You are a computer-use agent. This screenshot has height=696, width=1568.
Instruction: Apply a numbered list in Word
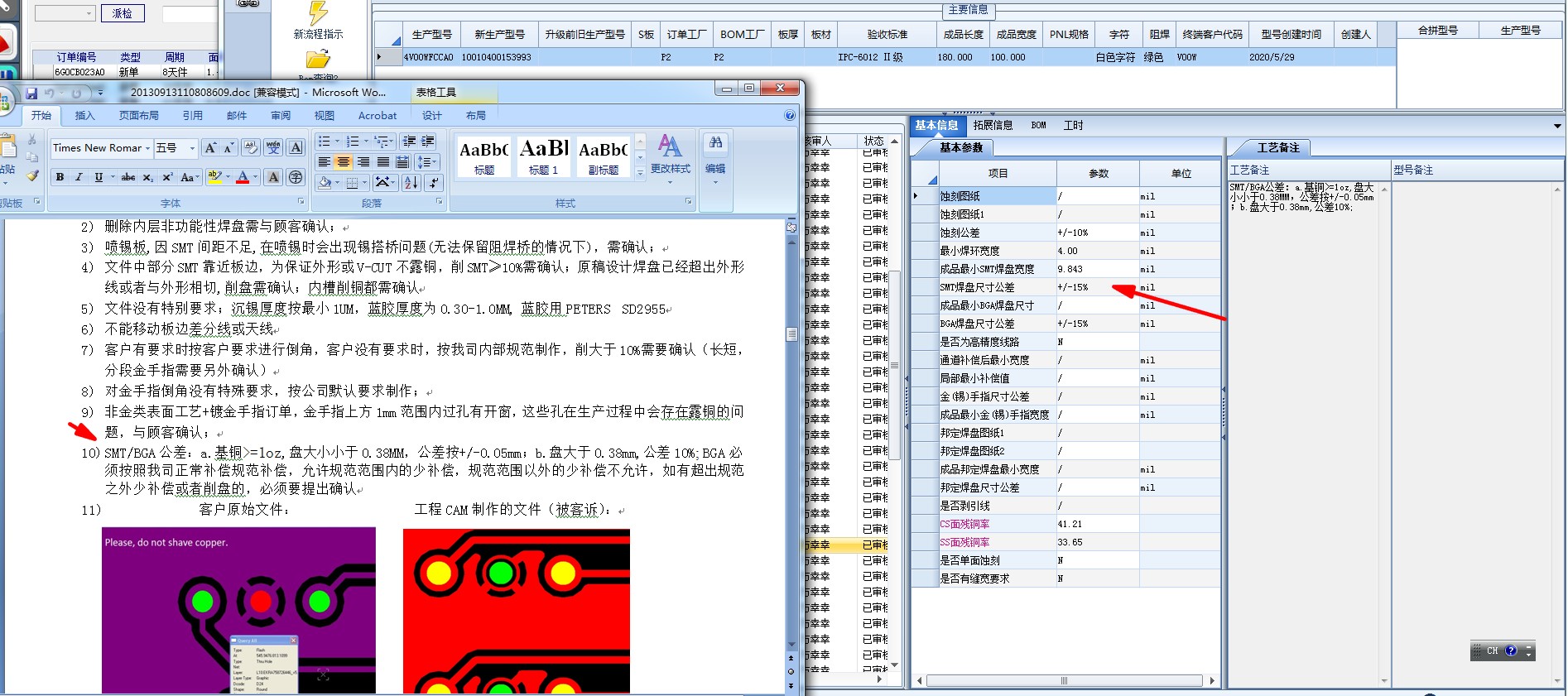coord(353,142)
